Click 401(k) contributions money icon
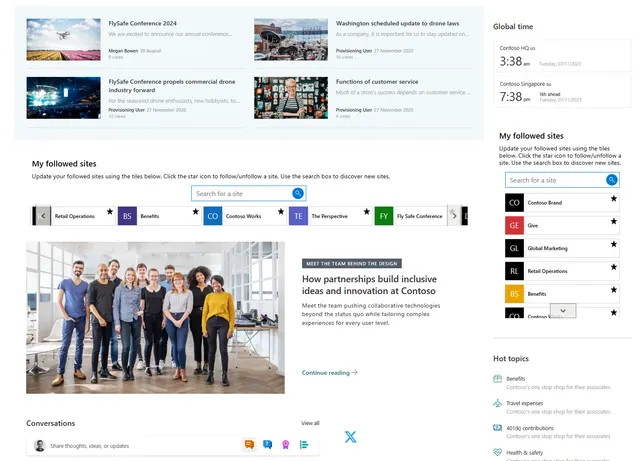 coord(497,428)
